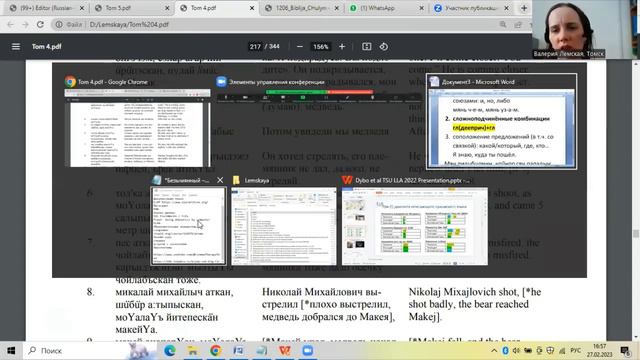The image size is (640, 360).
Task: Open File Explorer from taskbar
Action: tap(193, 351)
